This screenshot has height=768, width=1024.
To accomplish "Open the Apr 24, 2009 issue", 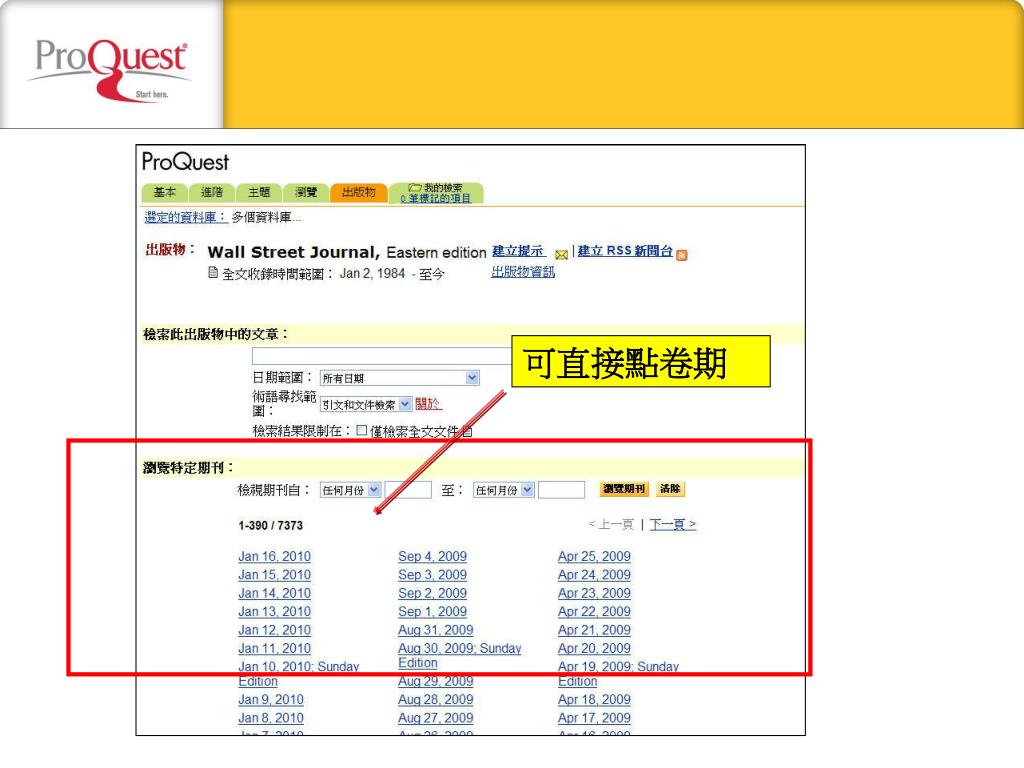I will coord(594,575).
